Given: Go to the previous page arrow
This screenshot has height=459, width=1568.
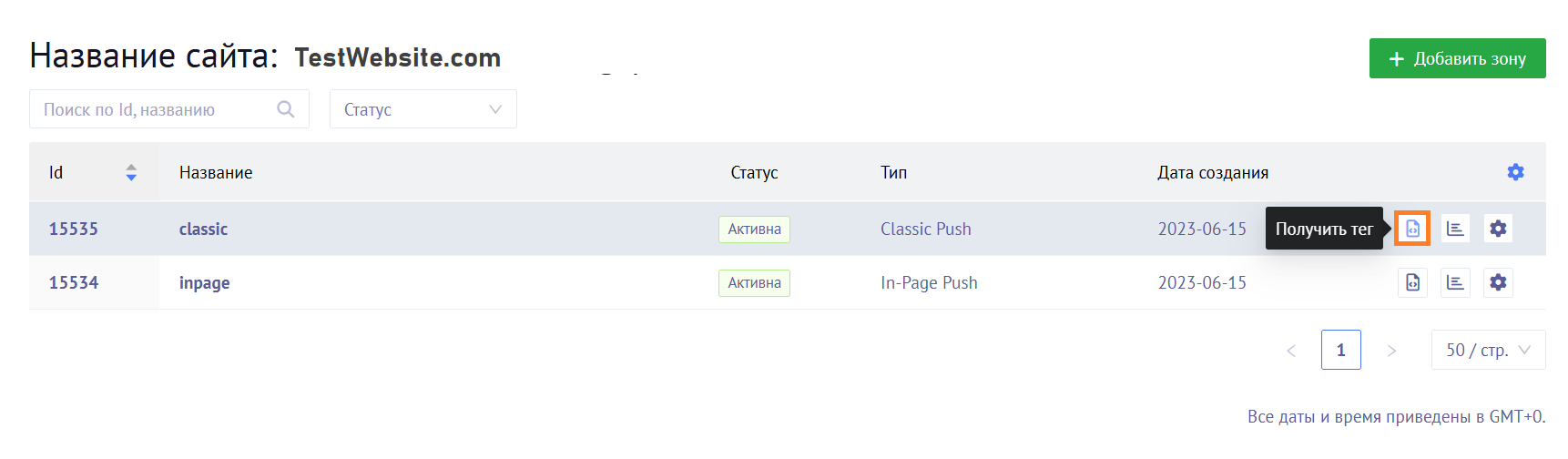Looking at the screenshot, I should (1291, 351).
